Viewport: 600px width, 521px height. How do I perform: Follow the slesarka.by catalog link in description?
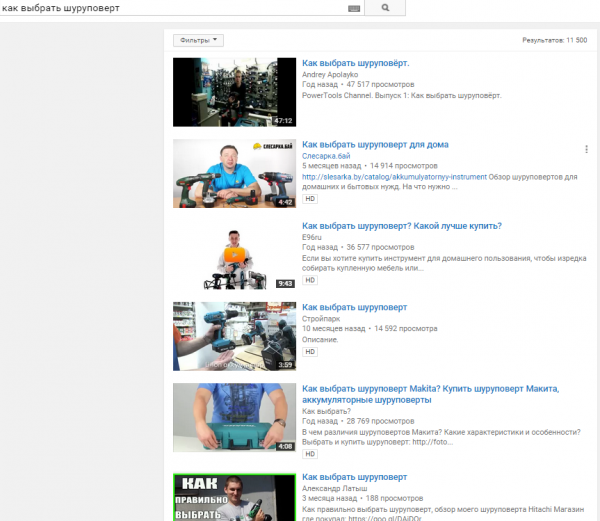pyautogui.click(x=394, y=177)
